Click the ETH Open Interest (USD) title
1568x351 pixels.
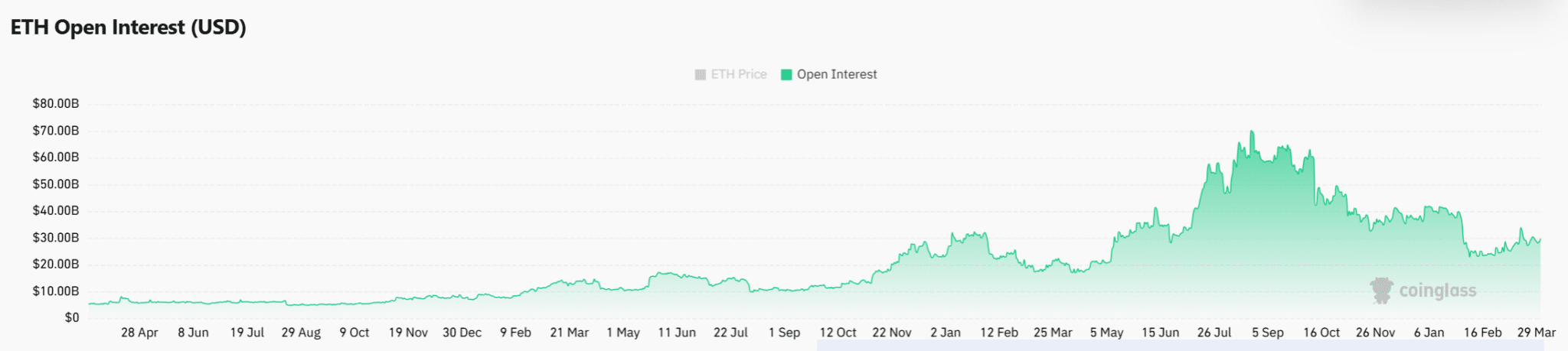click(x=128, y=28)
